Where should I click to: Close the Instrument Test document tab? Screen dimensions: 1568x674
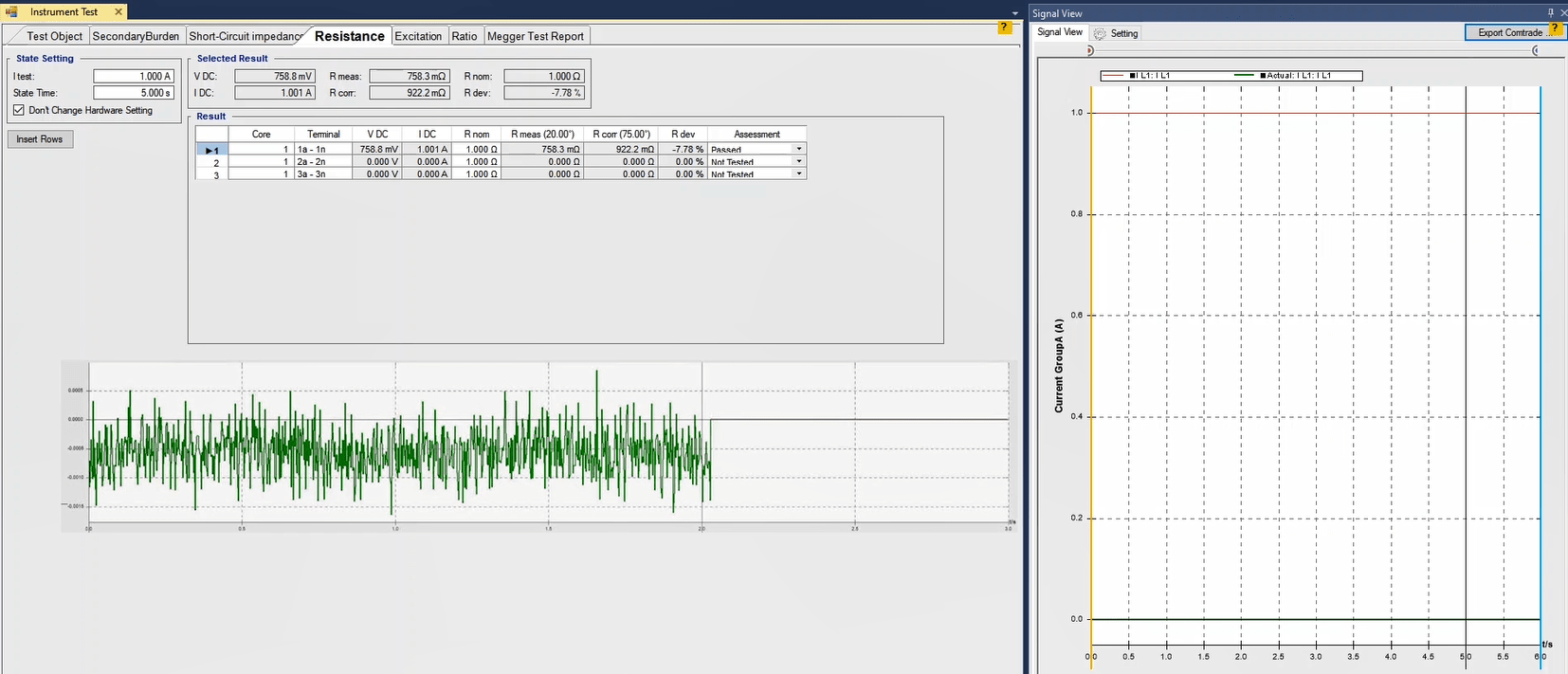[x=119, y=11]
